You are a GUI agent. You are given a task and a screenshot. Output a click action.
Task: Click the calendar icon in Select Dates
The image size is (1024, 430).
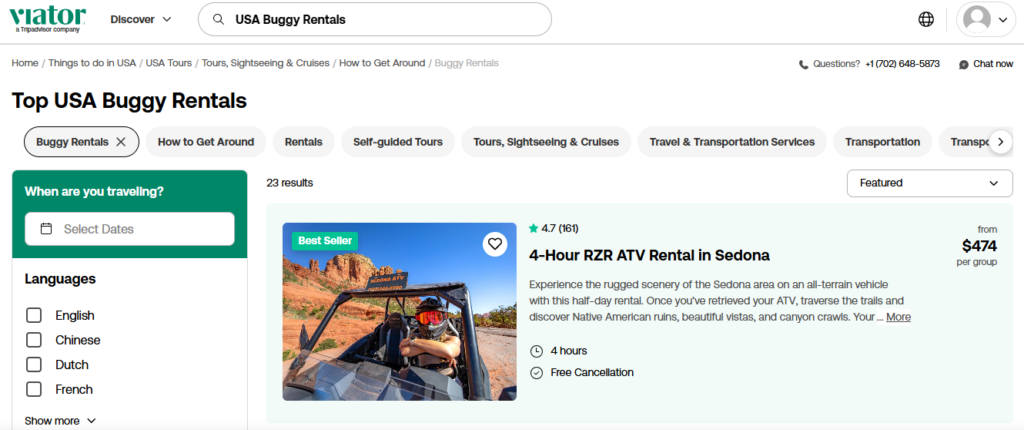(x=46, y=229)
